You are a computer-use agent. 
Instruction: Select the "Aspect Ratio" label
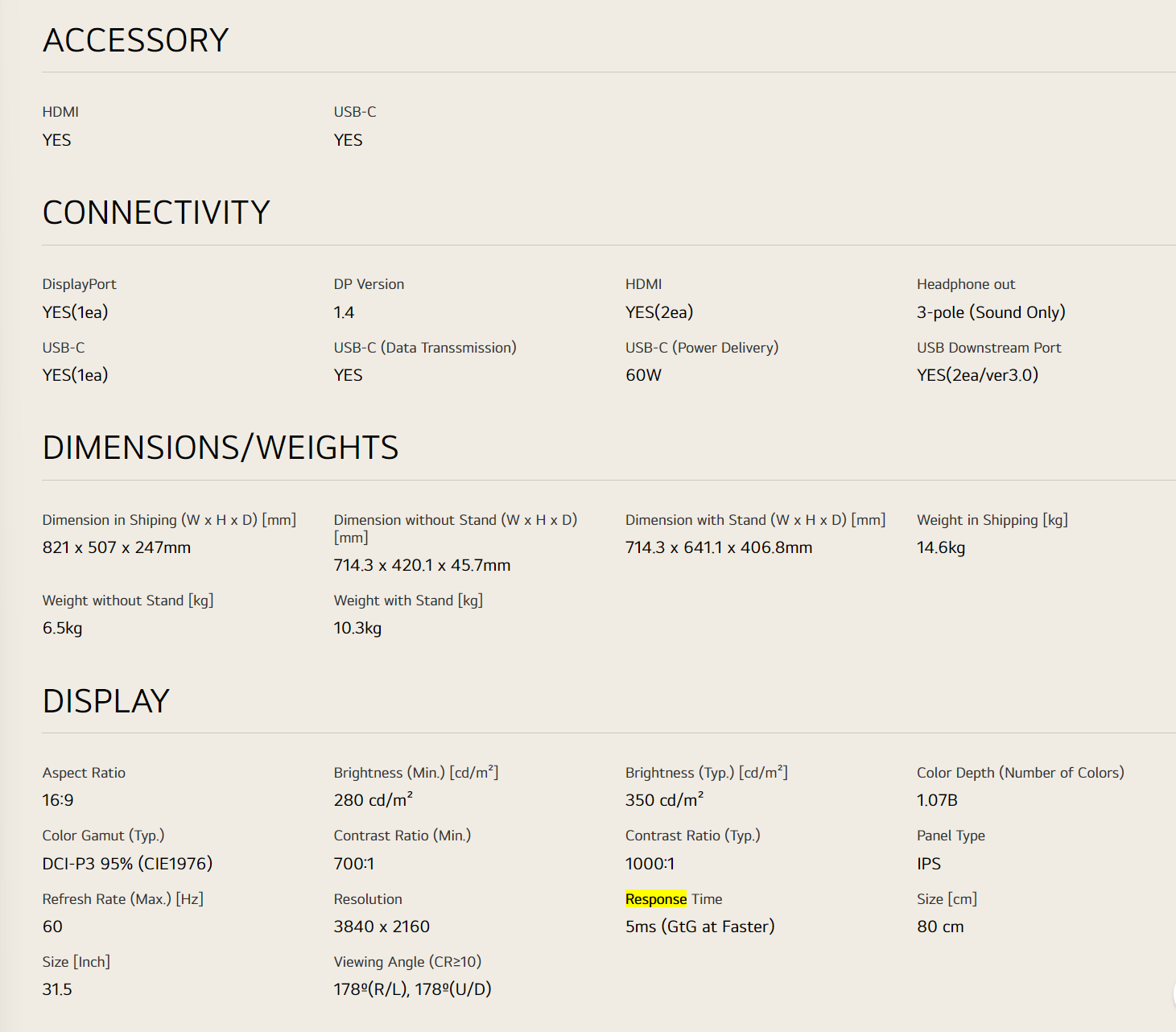point(85,773)
